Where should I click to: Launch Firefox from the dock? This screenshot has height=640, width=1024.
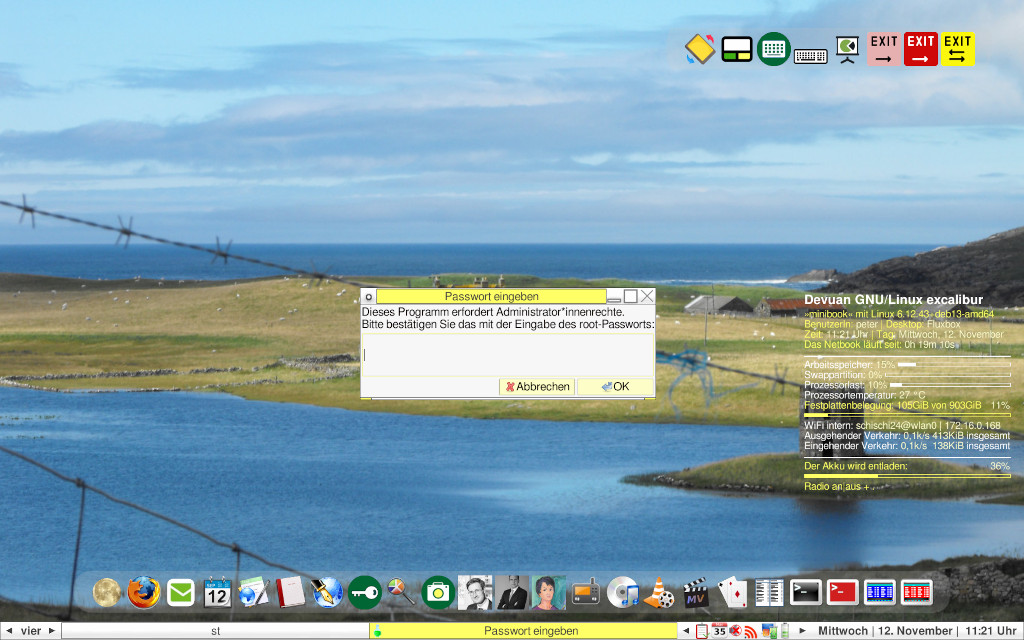142,591
